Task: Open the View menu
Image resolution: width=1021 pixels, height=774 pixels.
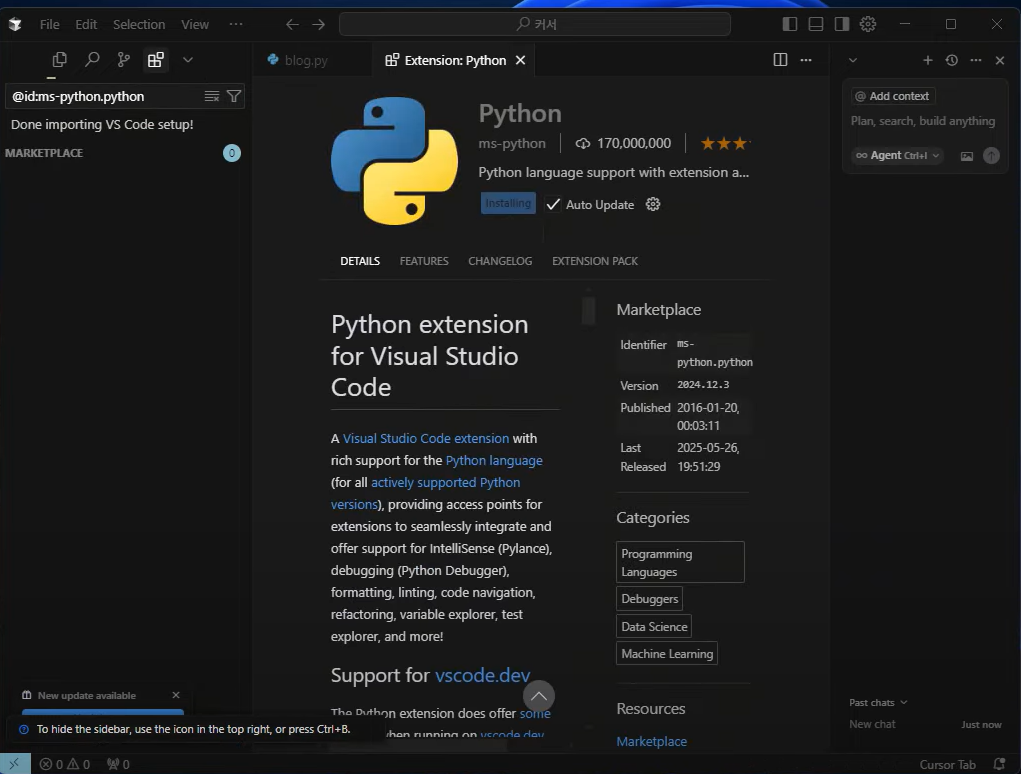Action: (x=195, y=24)
